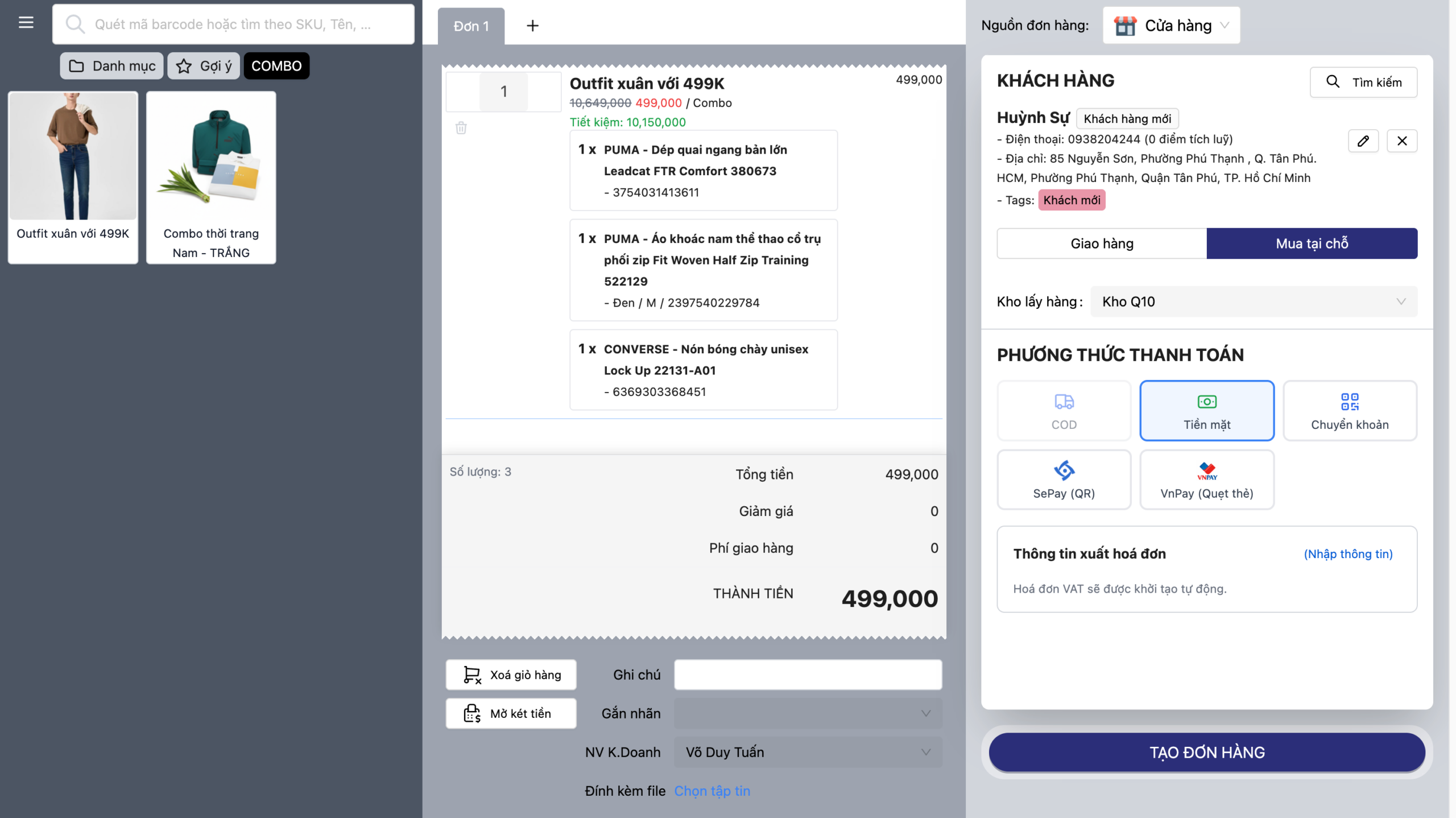The width and height of the screenshot is (1456, 818).
Task: Open the Nguồn đơn hàng Cửa hàng dropdown
Action: 1170,26
